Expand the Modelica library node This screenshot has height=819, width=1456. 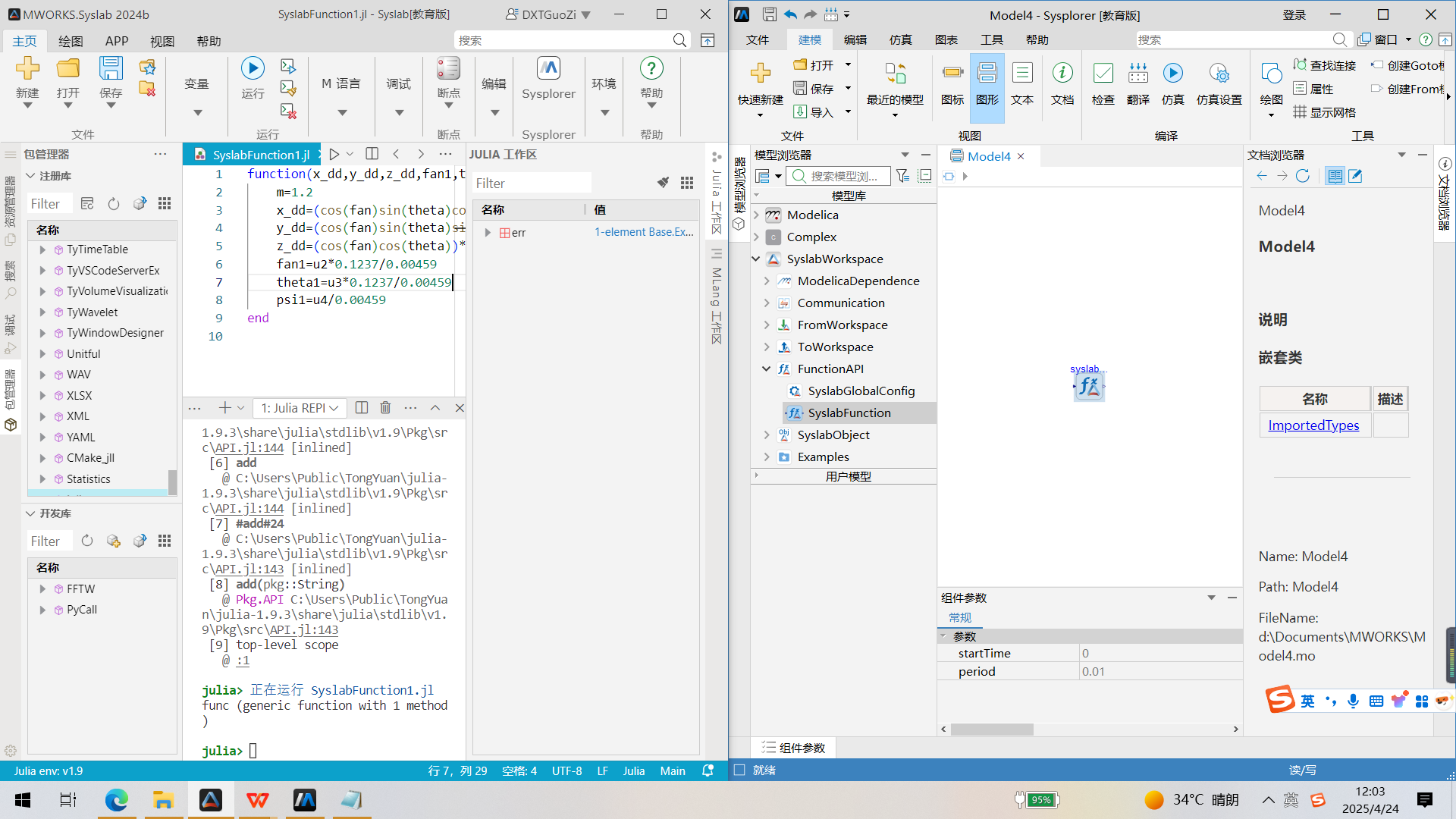click(756, 215)
